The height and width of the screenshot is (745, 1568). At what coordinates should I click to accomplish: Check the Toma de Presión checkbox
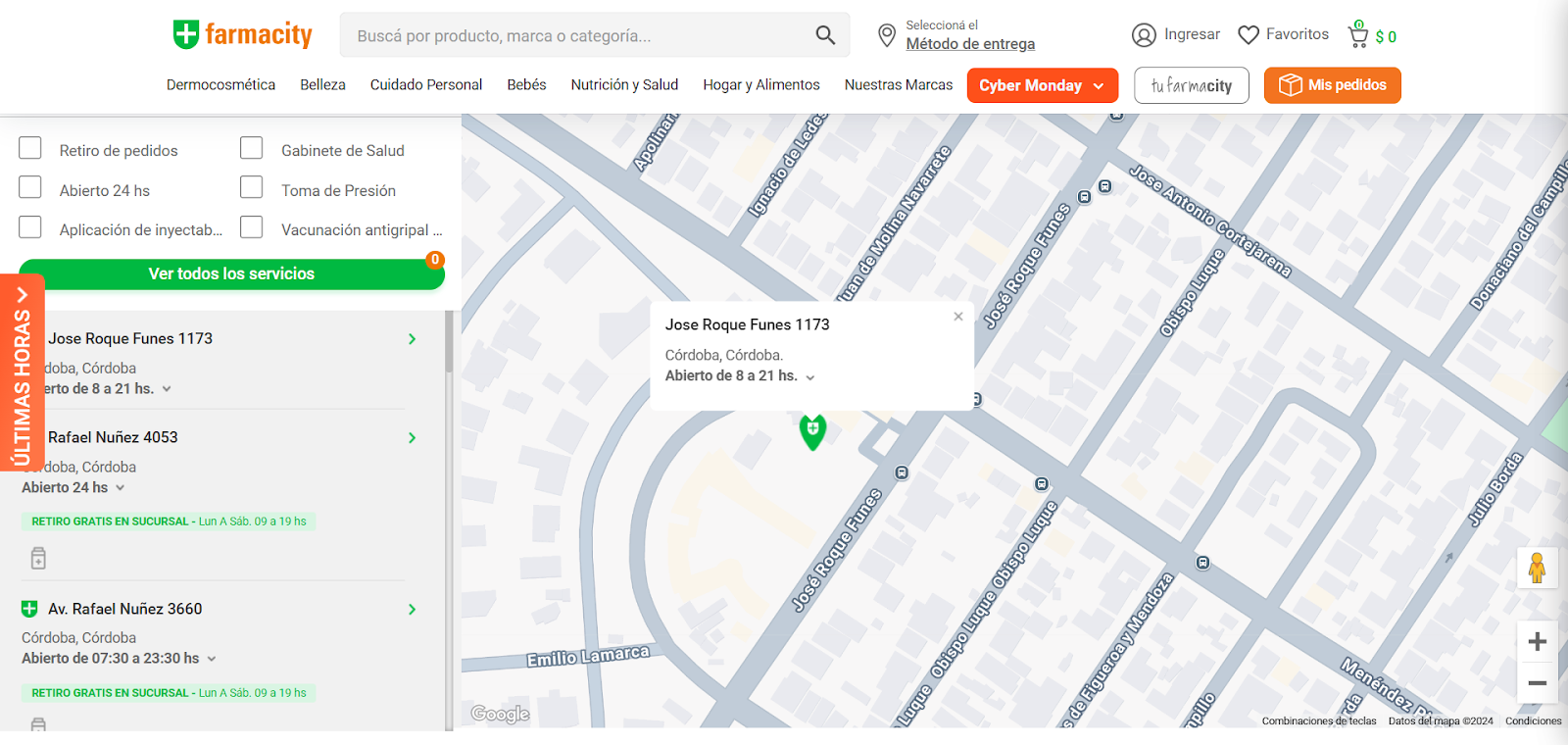[252, 187]
